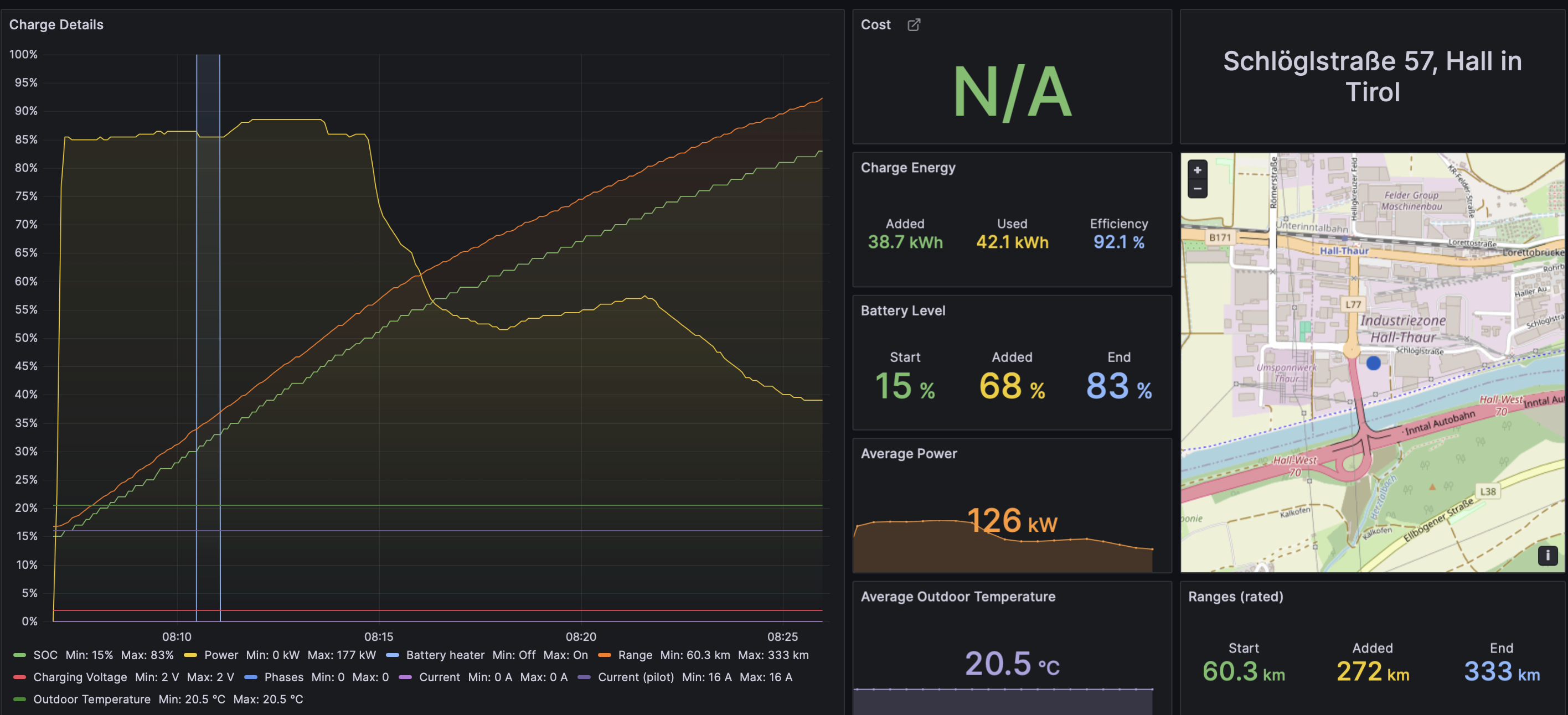Open the Charge Details panel title menu
Screen dimensions: 1568x715
tap(56, 25)
